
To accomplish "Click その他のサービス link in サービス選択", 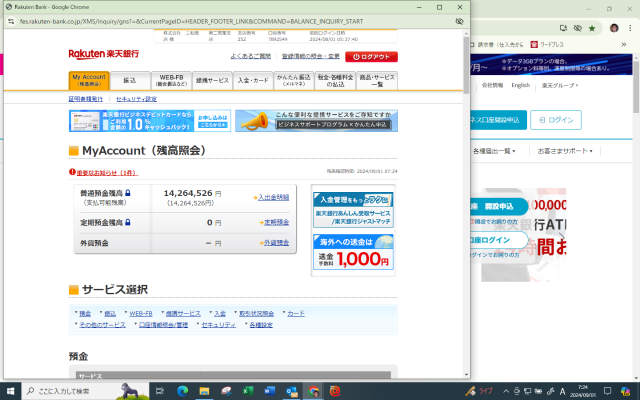I will click(102, 324).
